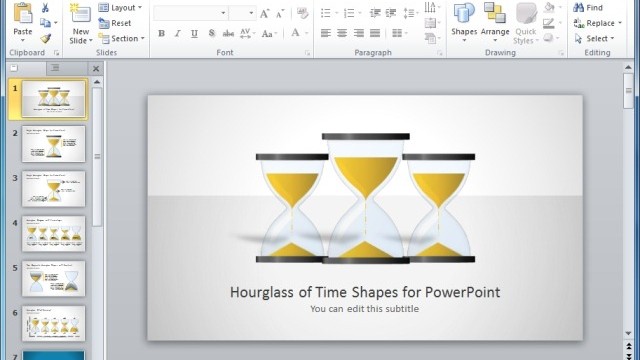The height and width of the screenshot is (360, 640).
Task: Toggle bold formatting
Action: [161, 33]
